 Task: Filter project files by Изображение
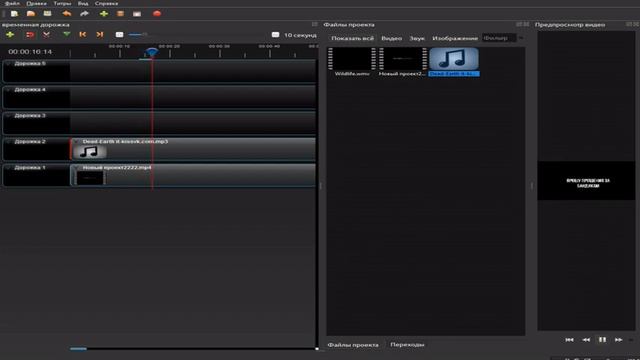coord(455,38)
